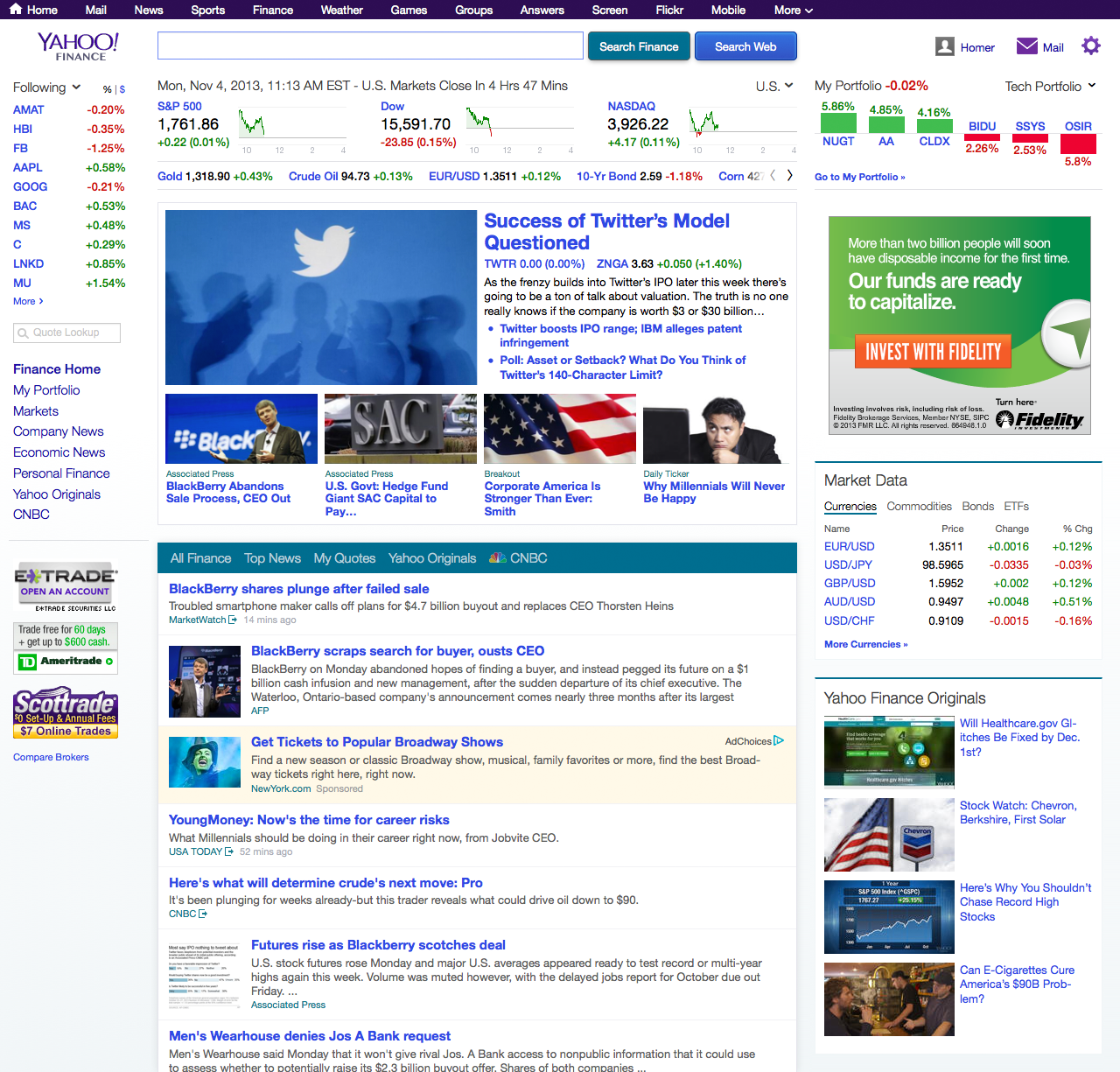Click the NUGT green portfolio bar

click(838, 124)
